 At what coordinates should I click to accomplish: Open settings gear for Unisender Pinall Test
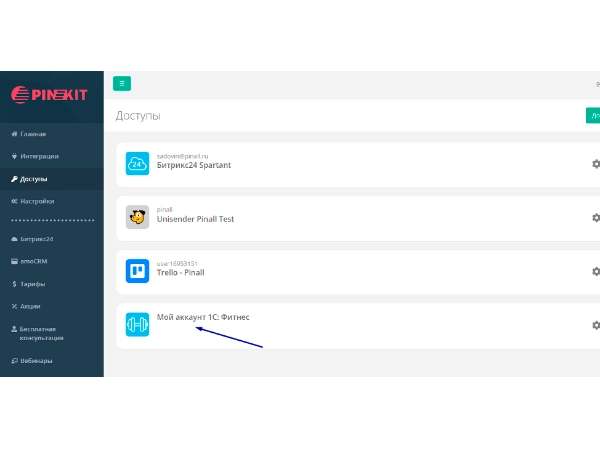pyautogui.click(x=596, y=217)
